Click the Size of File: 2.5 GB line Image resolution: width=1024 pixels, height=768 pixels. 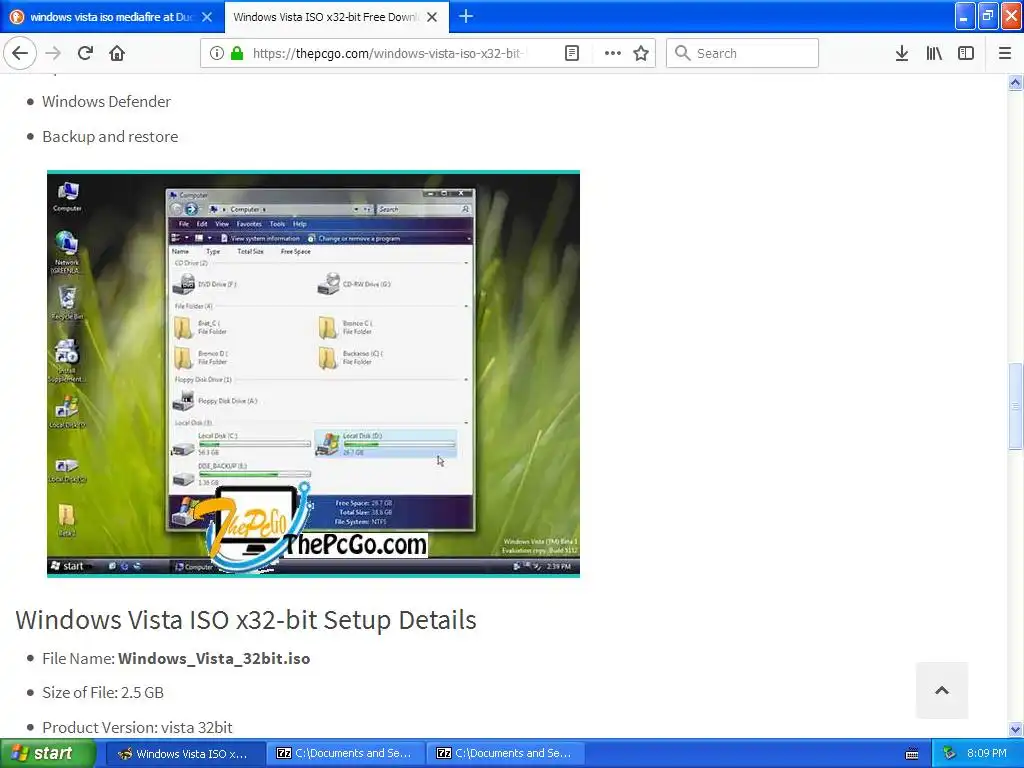(103, 692)
